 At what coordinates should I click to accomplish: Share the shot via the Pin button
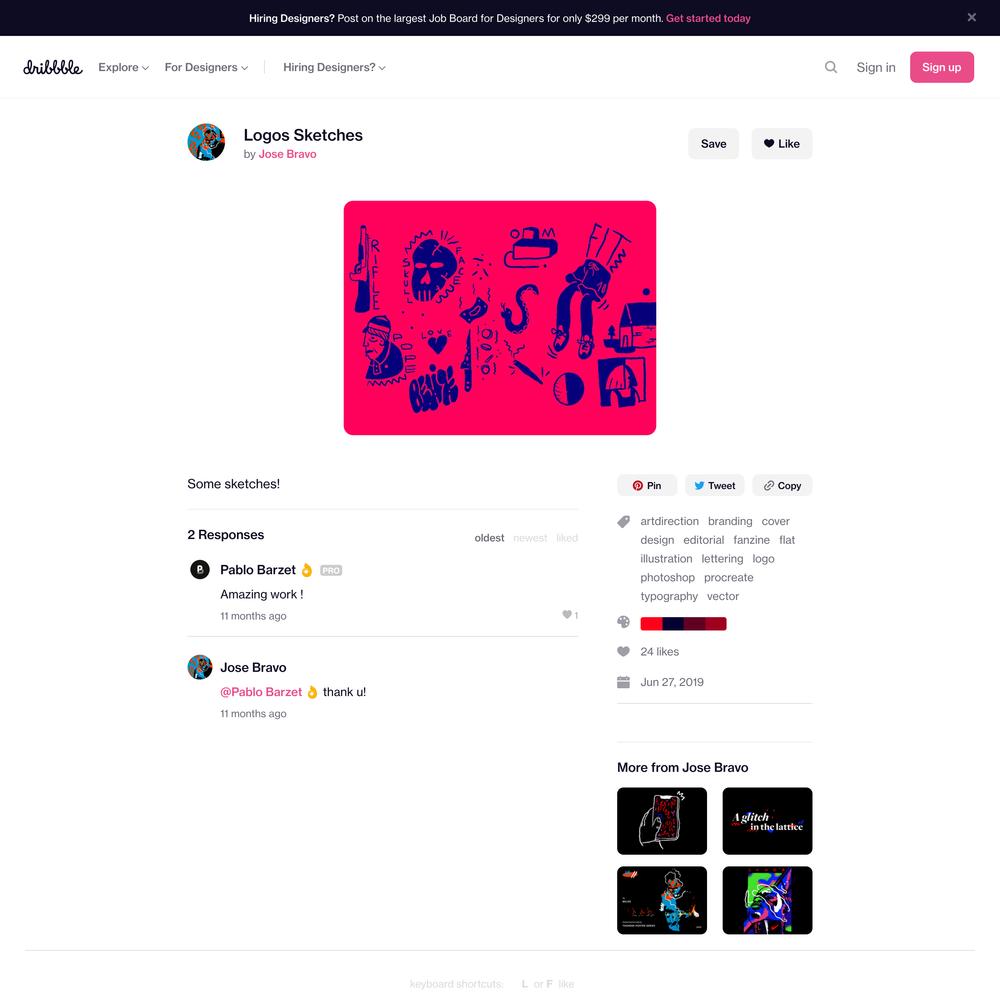(x=647, y=485)
